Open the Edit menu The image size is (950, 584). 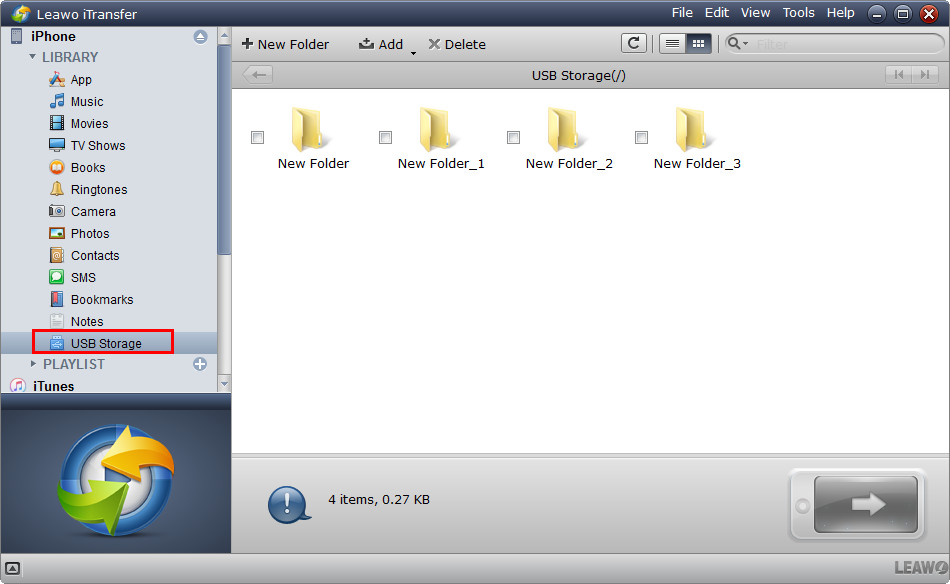[717, 13]
